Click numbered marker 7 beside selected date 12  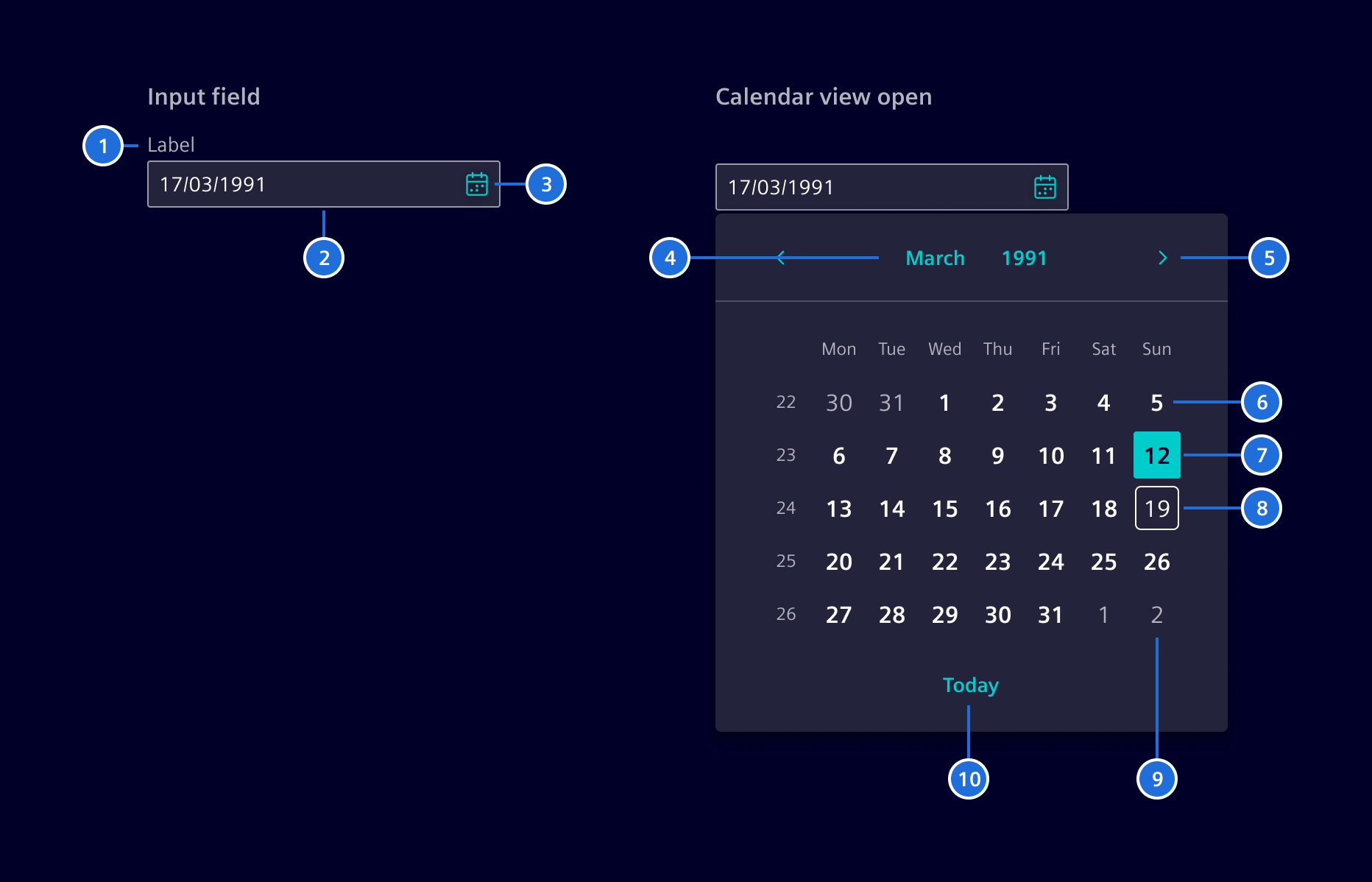(1262, 455)
